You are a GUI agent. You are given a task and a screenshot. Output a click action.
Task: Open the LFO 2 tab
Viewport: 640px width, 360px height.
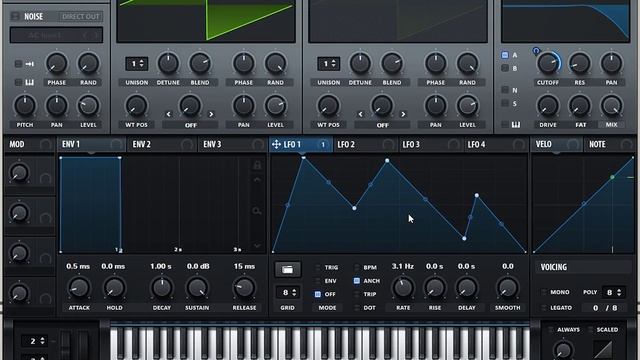366,144
